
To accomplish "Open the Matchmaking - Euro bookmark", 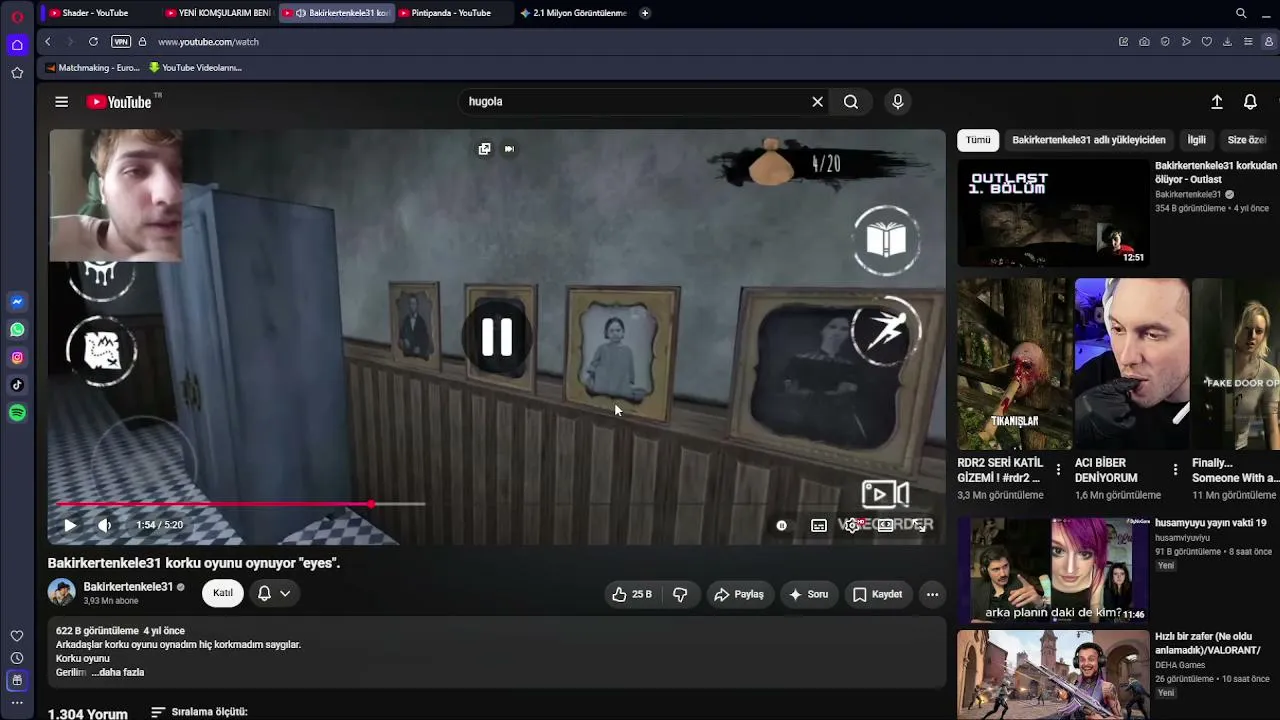I will [92, 68].
